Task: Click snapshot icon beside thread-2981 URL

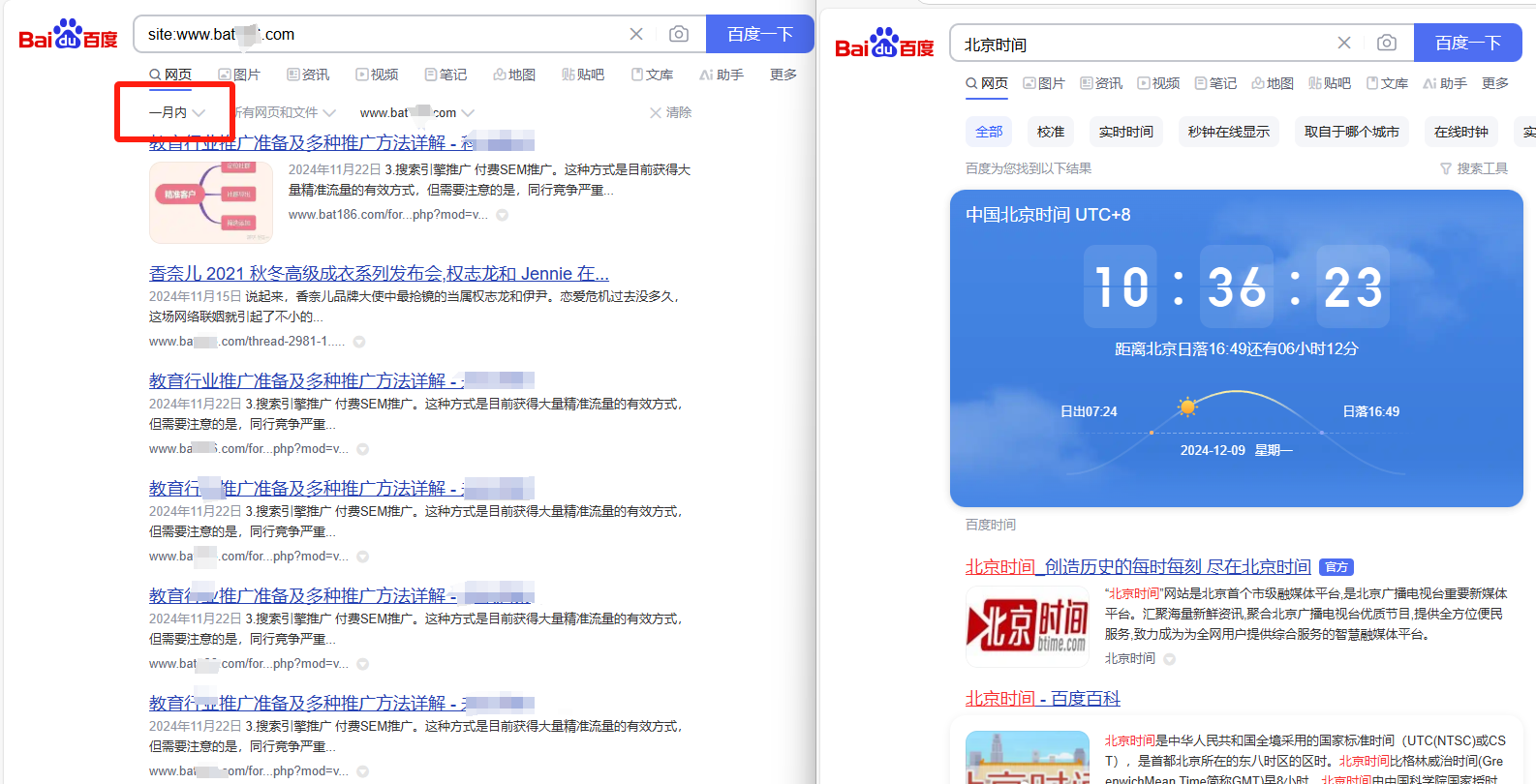Action: pos(359,342)
